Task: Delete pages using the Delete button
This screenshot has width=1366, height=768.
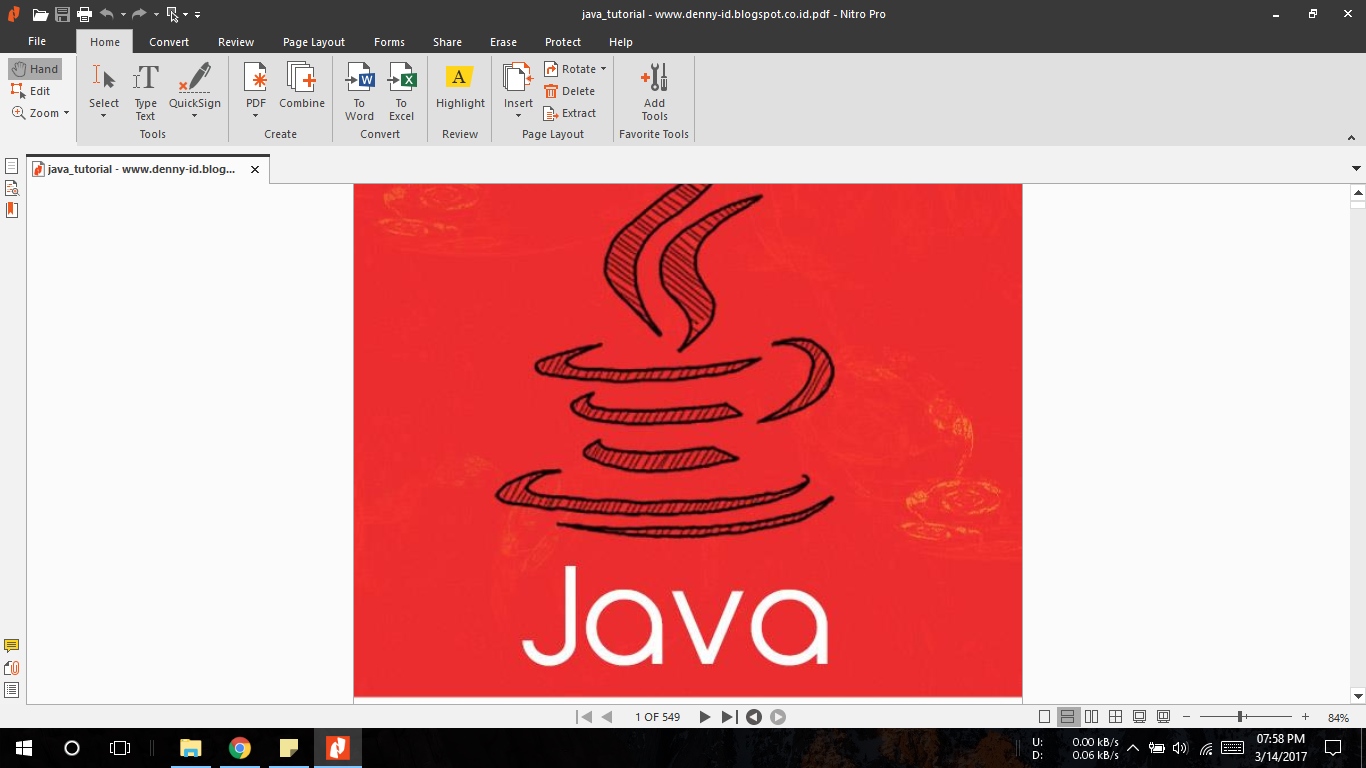Action: coord(569,91)
